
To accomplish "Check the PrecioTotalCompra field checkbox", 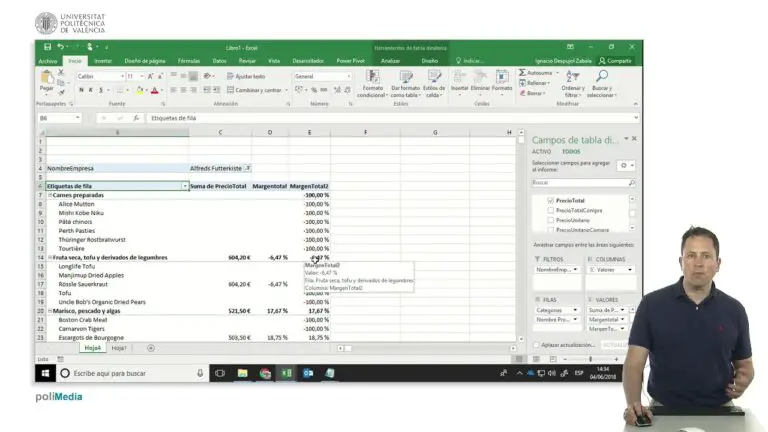I will (x=551, y=210).
